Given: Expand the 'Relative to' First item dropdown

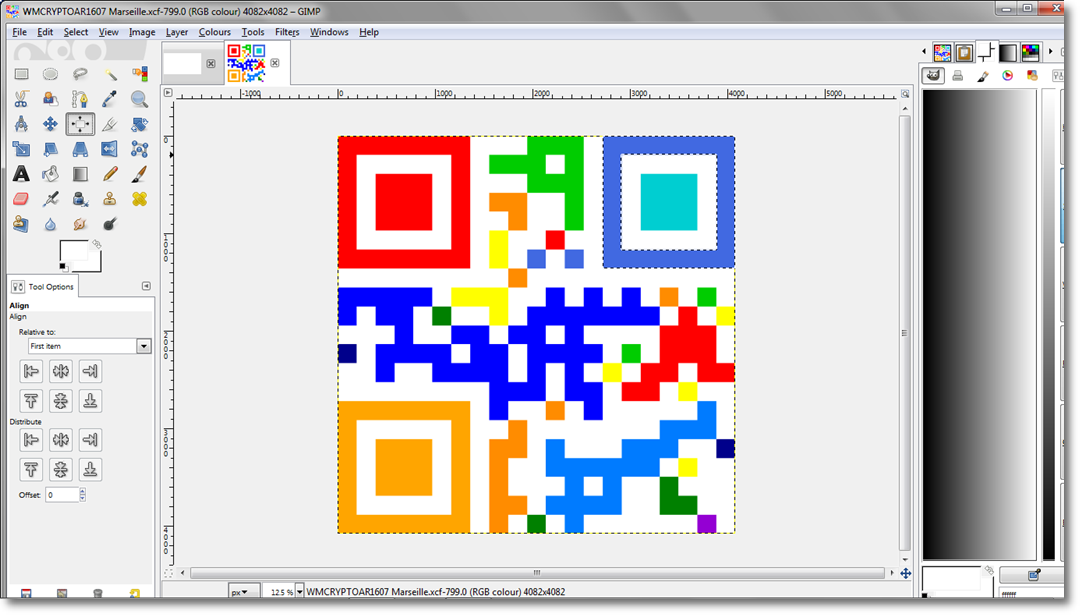Looking at the screenshot, I should click(x=90, y=346).
